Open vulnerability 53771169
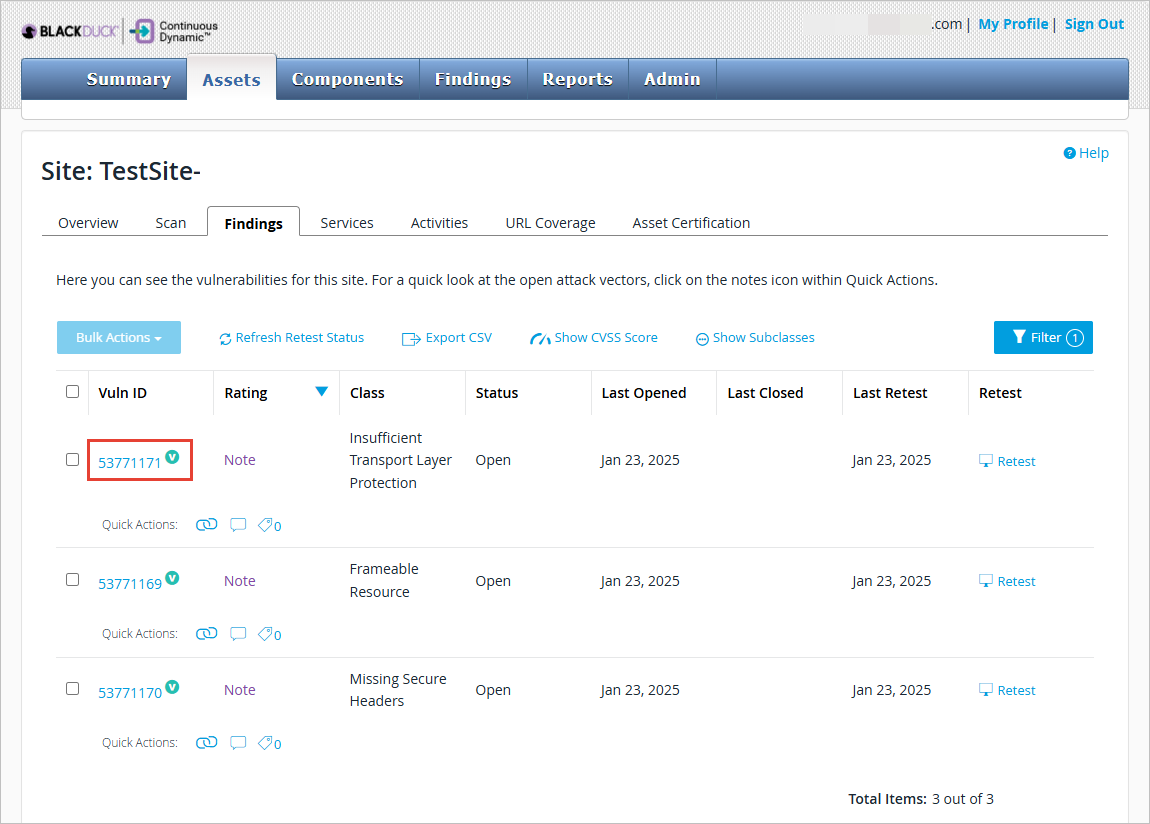The image size is (1150, 824). [130, 584]
